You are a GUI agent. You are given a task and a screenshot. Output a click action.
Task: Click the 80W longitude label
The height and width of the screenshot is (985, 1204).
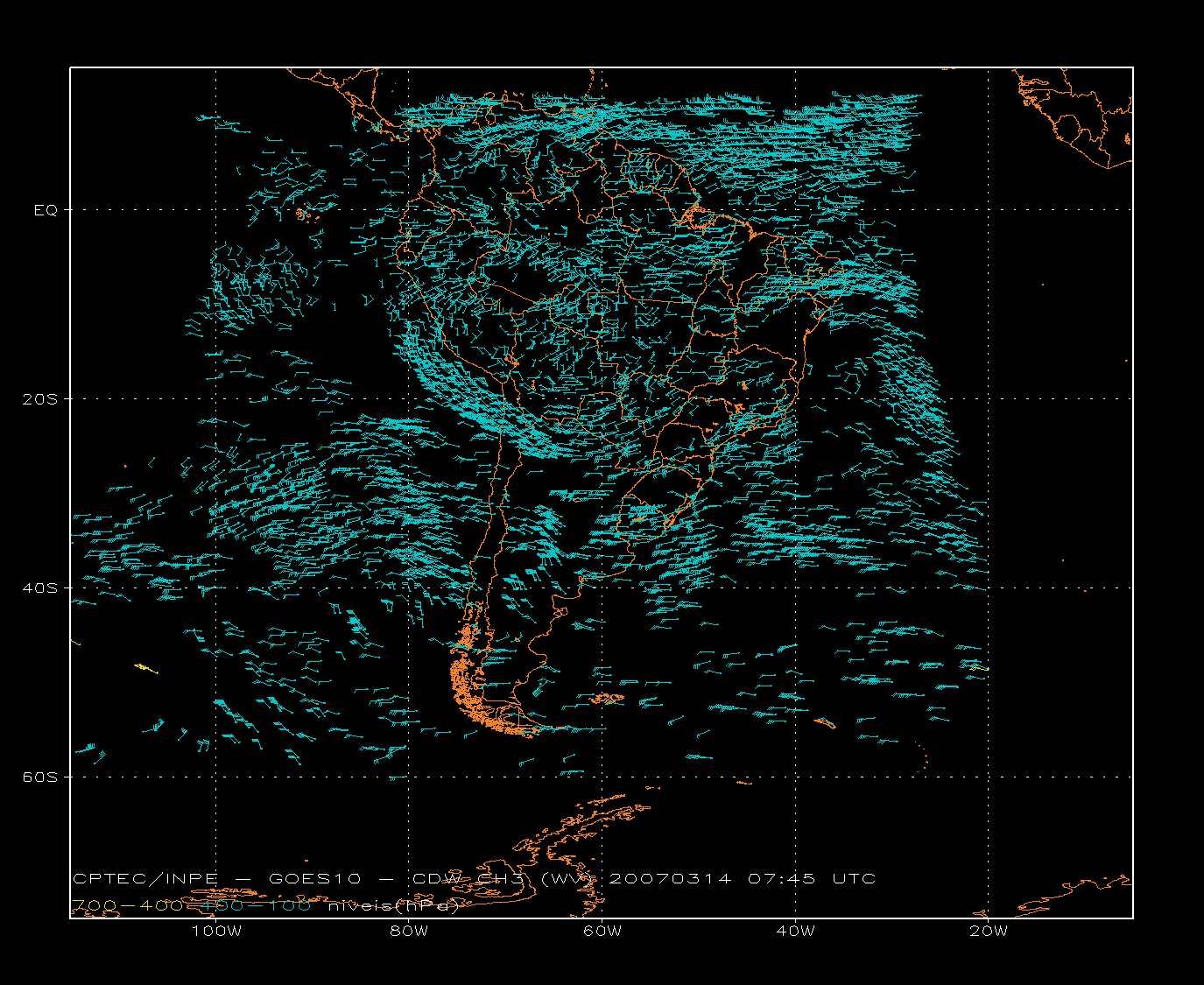(x=409, y=932)
